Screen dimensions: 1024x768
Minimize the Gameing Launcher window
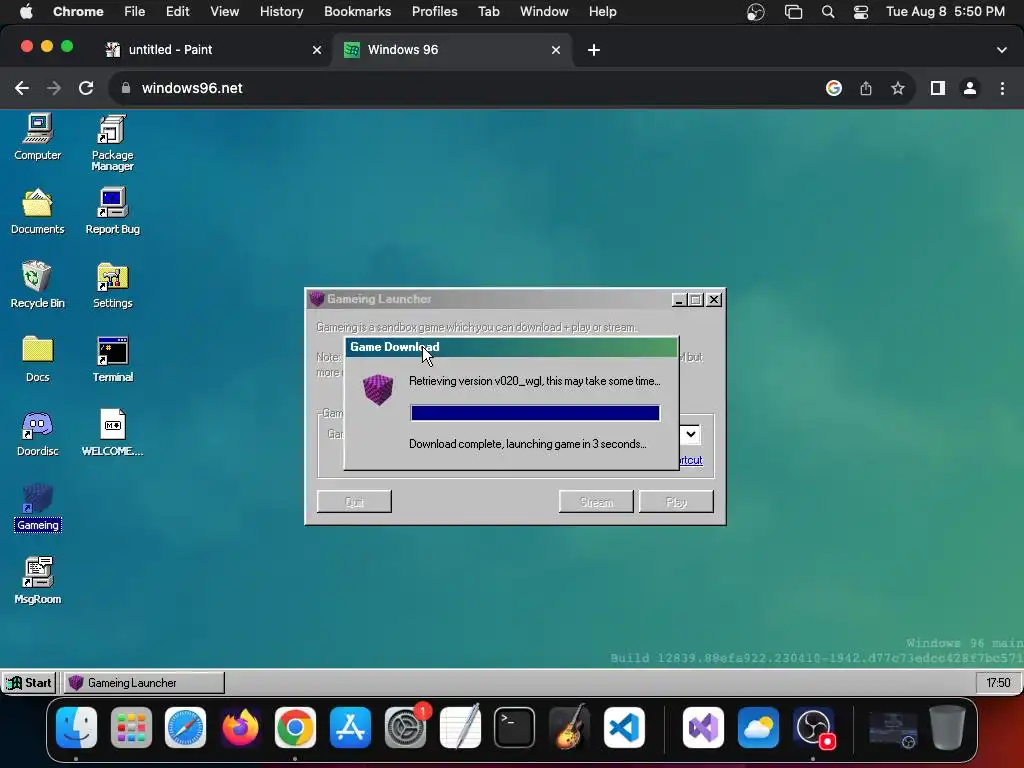pyautogui.click(x=679, y=299)
